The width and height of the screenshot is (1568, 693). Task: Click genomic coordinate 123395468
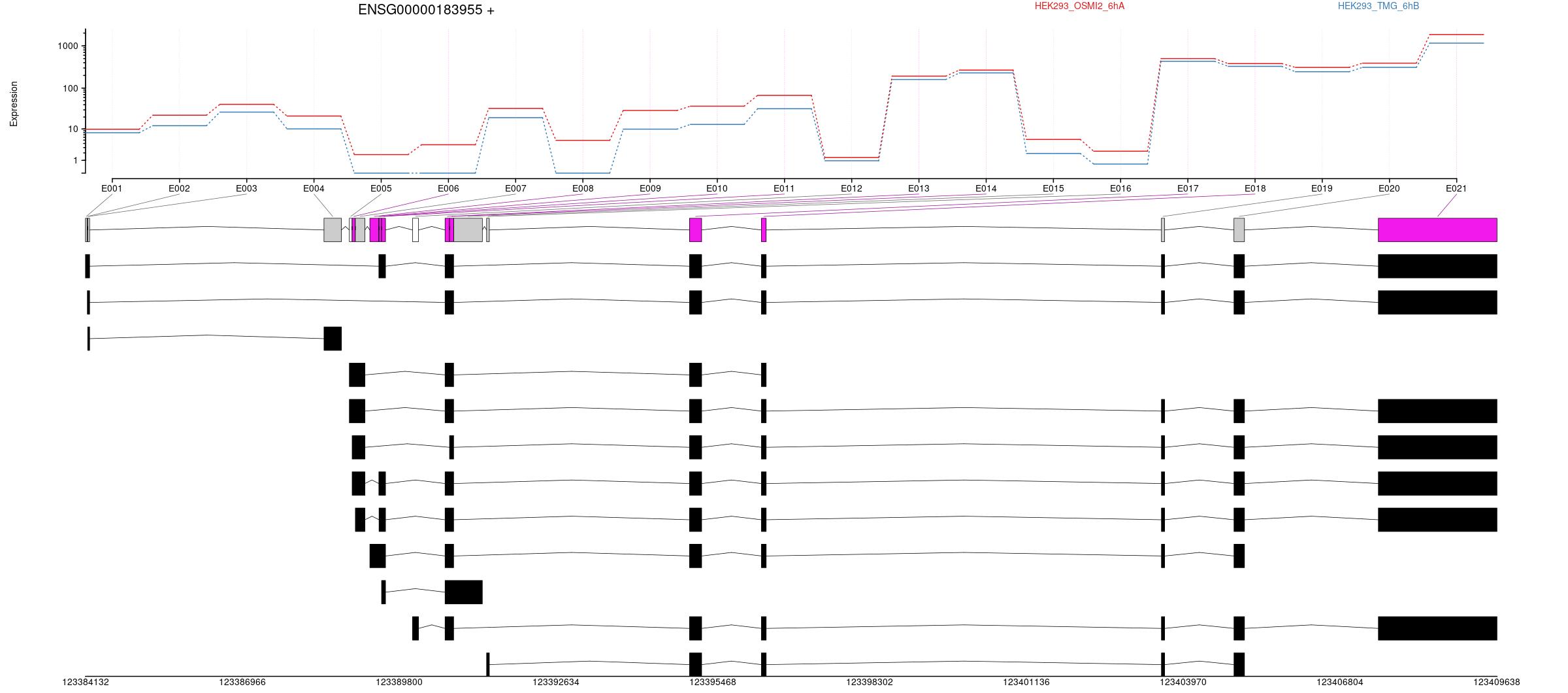click(713, 682)
